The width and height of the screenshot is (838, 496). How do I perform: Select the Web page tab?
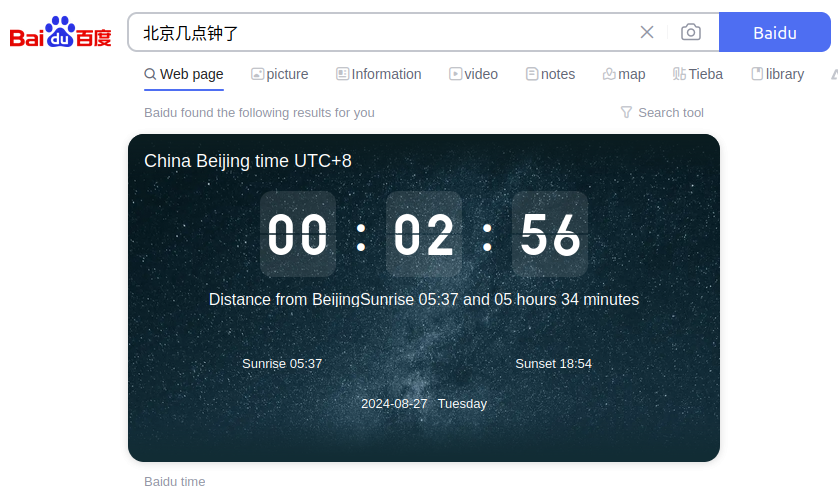183,74
